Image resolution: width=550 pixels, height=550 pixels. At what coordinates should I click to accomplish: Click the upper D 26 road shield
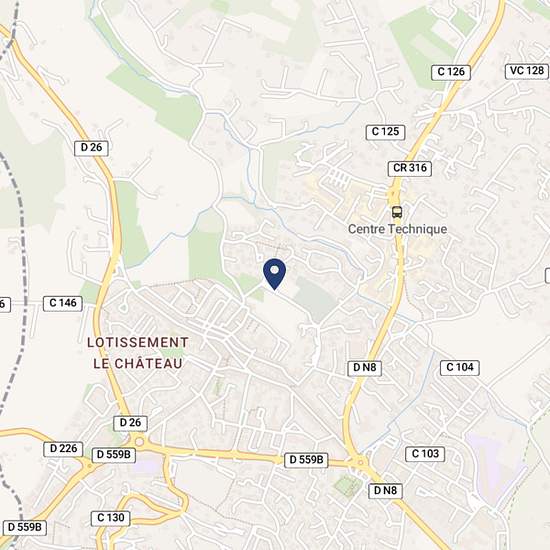[91, 148]
